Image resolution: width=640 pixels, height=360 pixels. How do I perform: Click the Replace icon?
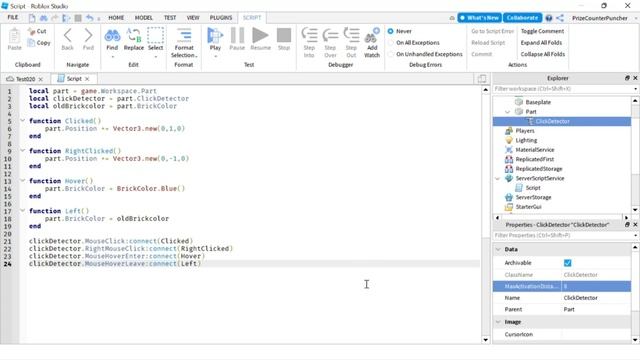pyautogui.click(x=133, y=36)
